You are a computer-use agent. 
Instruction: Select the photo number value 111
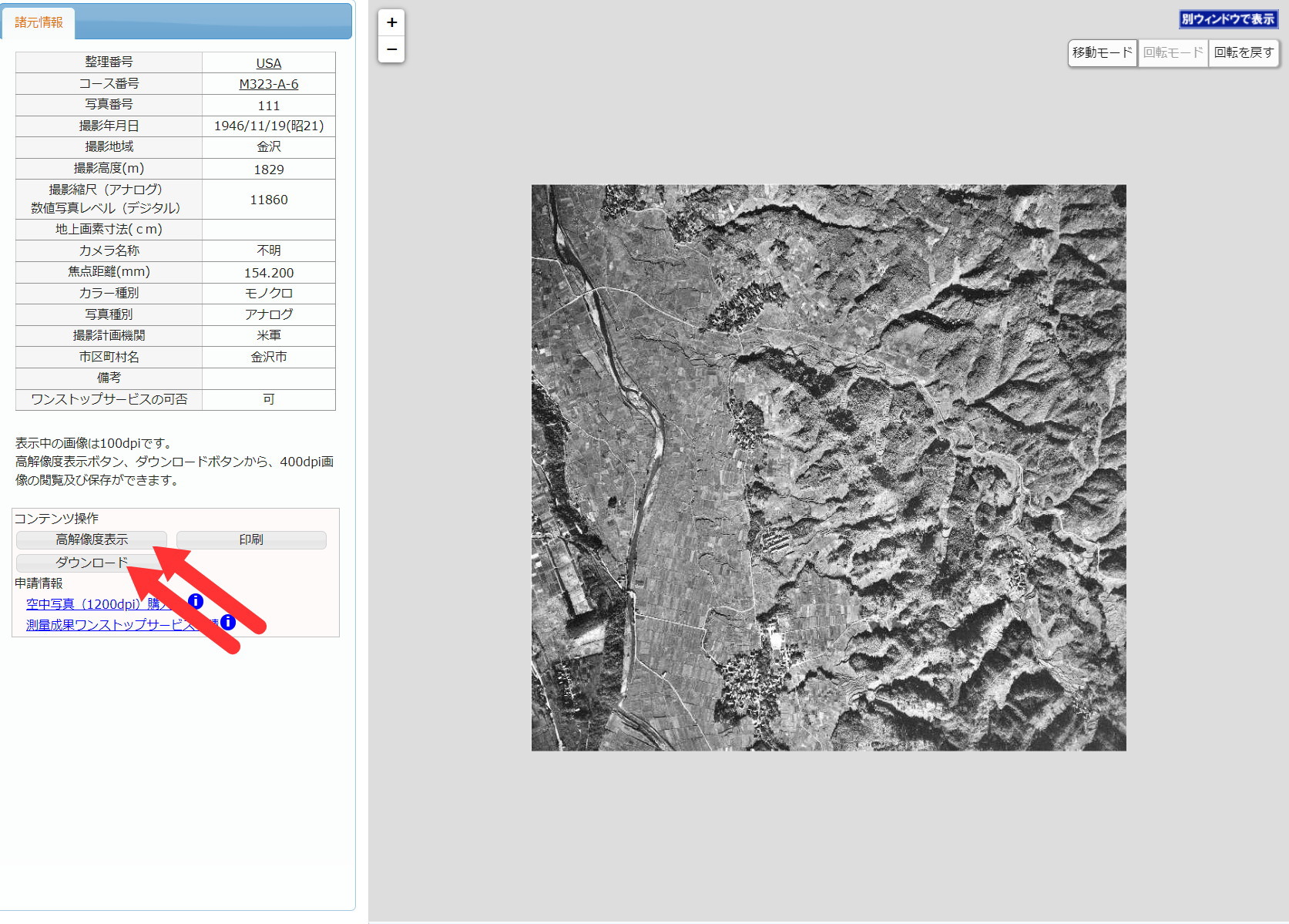click(x=269, y=106)
